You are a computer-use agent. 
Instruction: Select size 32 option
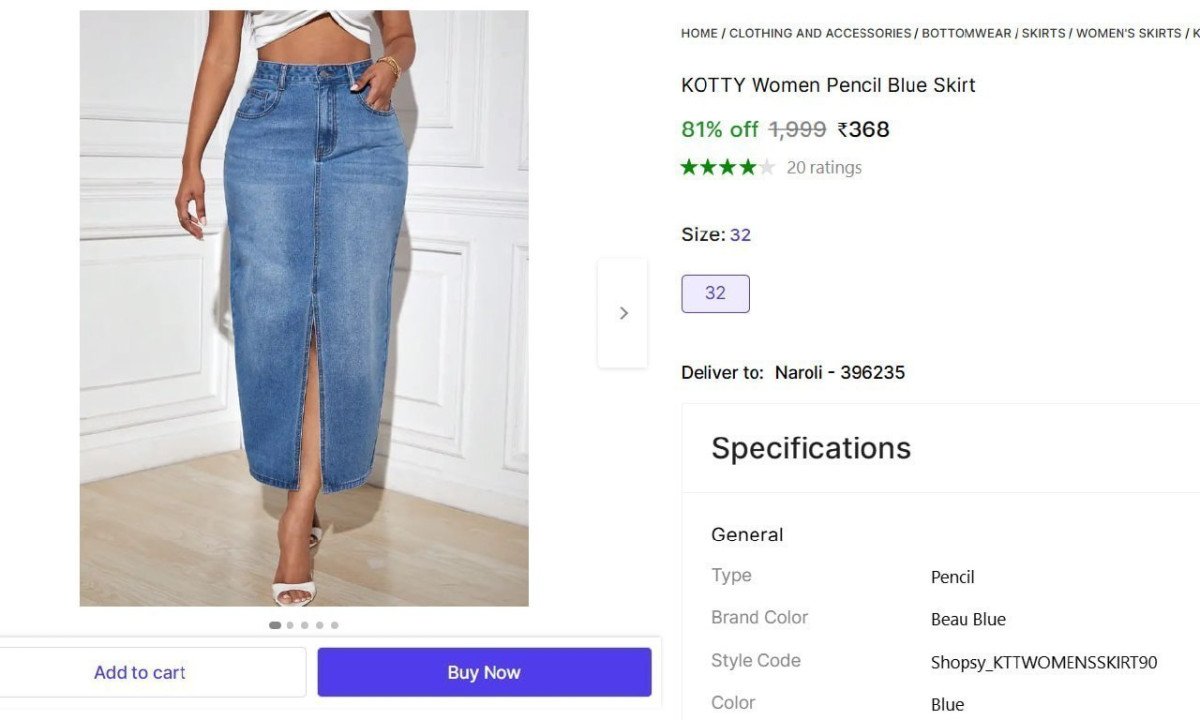pos(715,294)
